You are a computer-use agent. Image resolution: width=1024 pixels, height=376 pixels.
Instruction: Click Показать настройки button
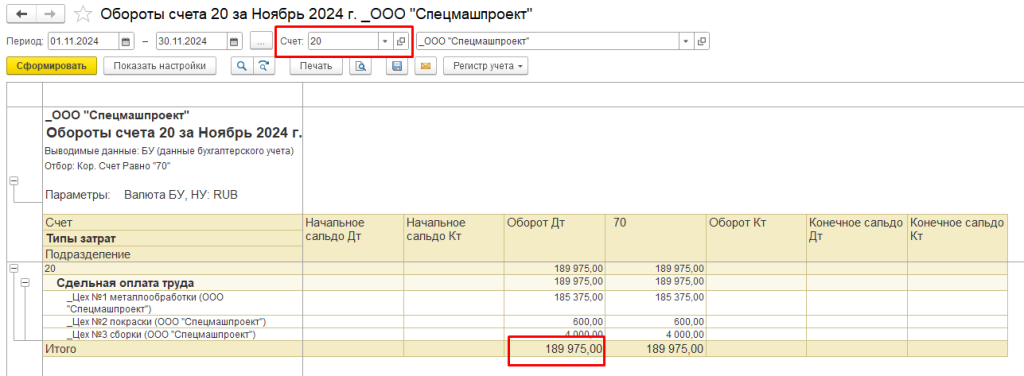160,66
